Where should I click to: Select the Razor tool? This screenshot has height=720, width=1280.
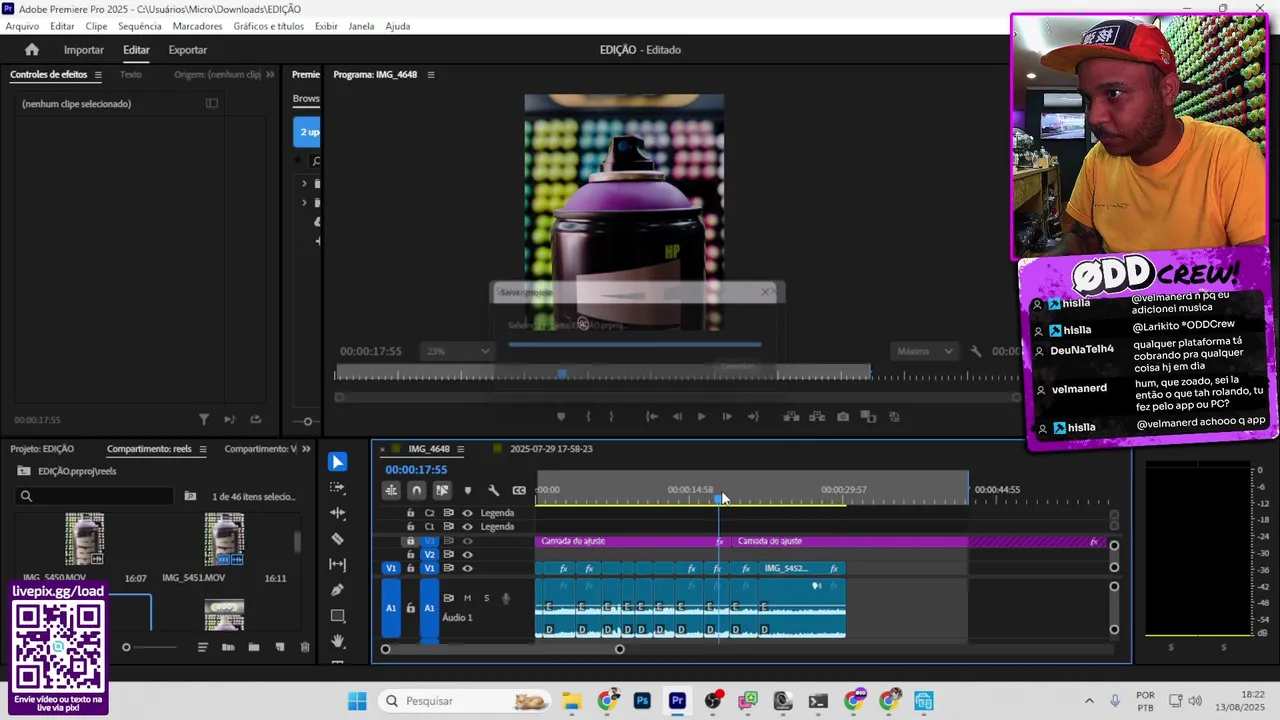[x=337, y=539]
